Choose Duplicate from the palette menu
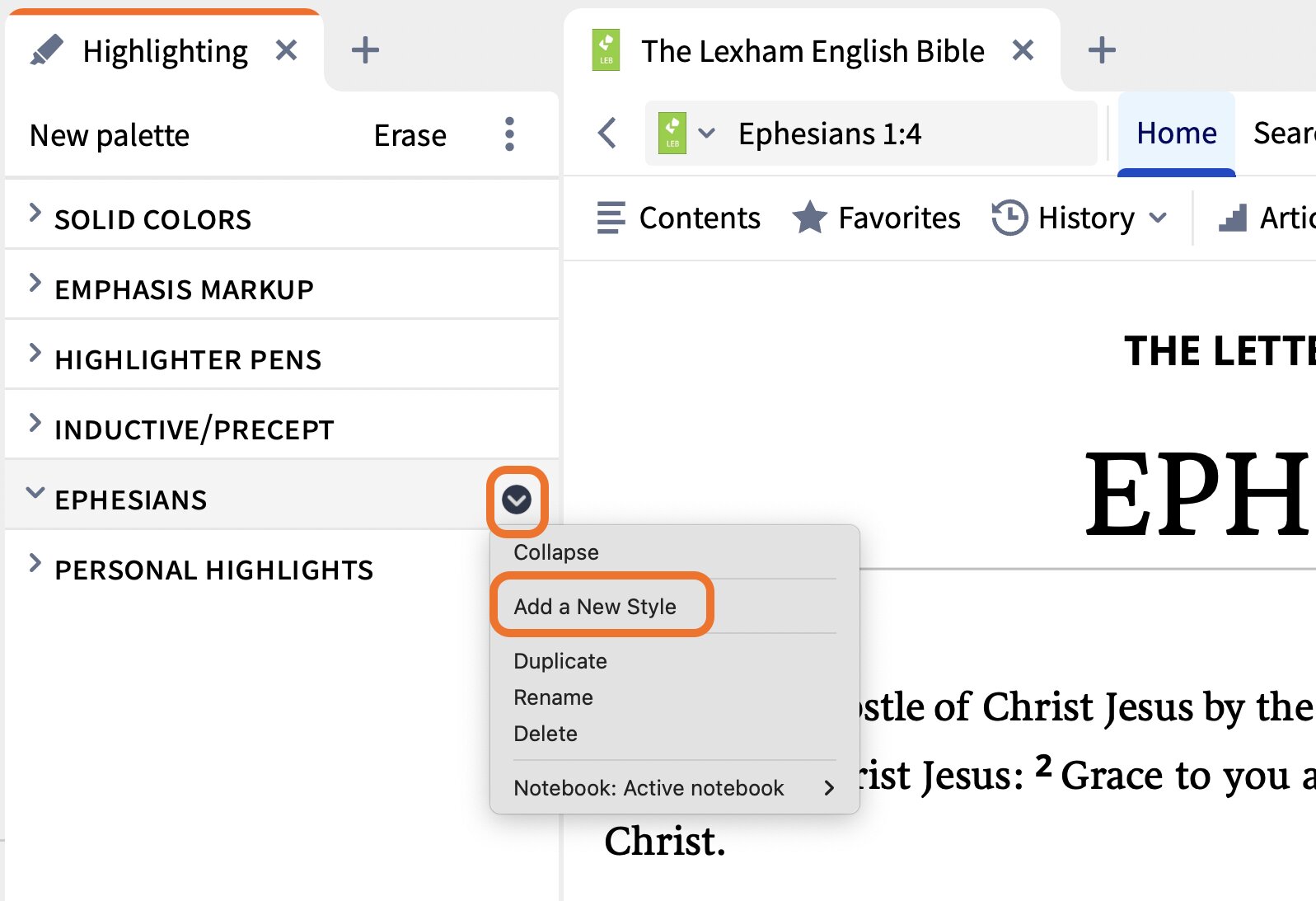This screenshot has width=1316, height=901. click(560, 661)
